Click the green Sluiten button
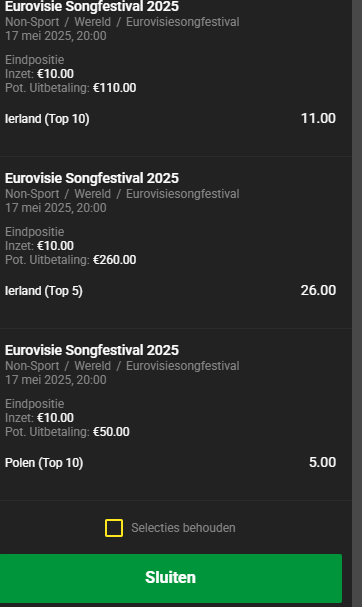The height and width of the screenshot is (607, 362). (x=171, y=578)
